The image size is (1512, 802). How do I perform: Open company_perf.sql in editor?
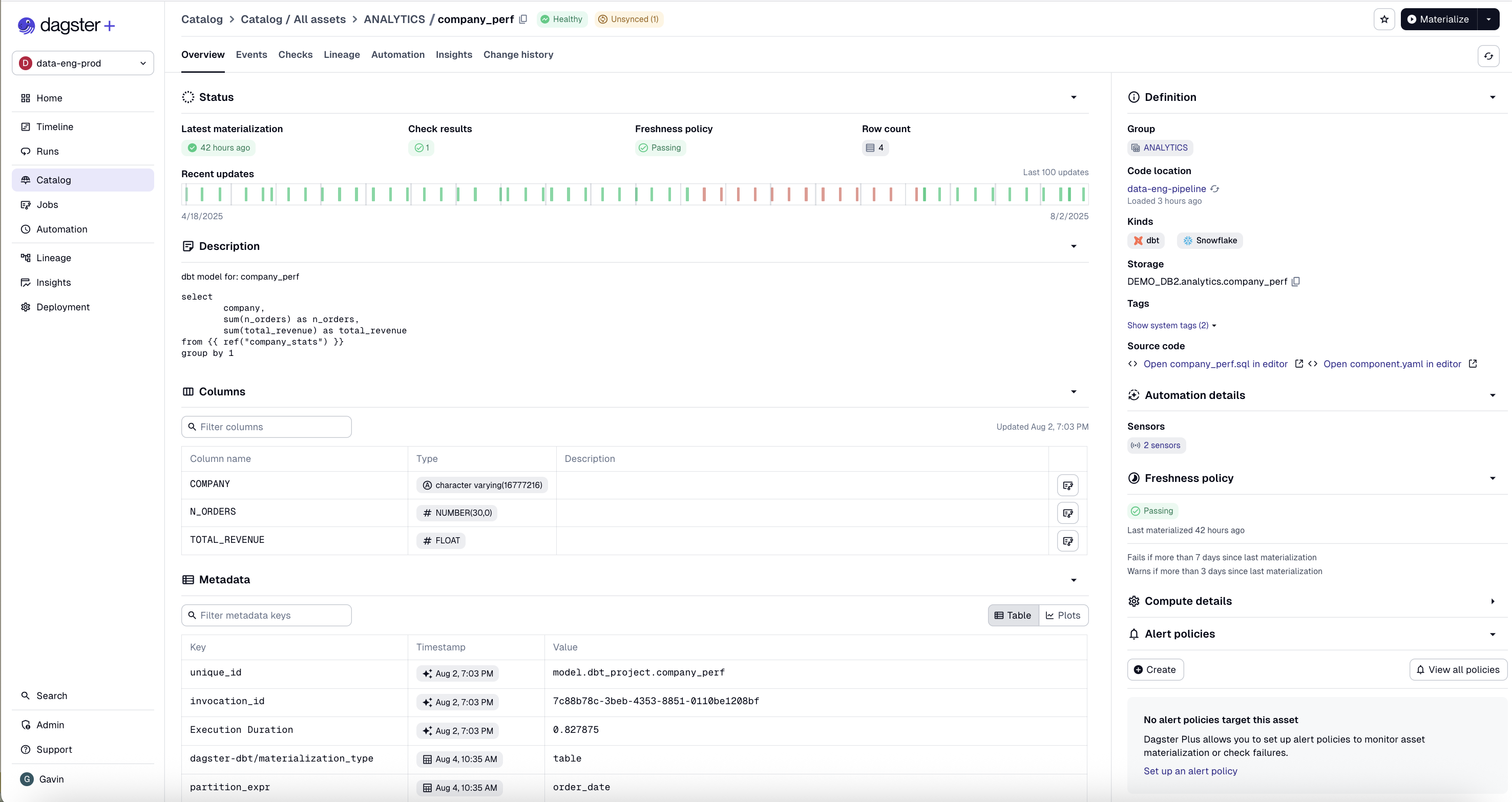(1216, 364)
